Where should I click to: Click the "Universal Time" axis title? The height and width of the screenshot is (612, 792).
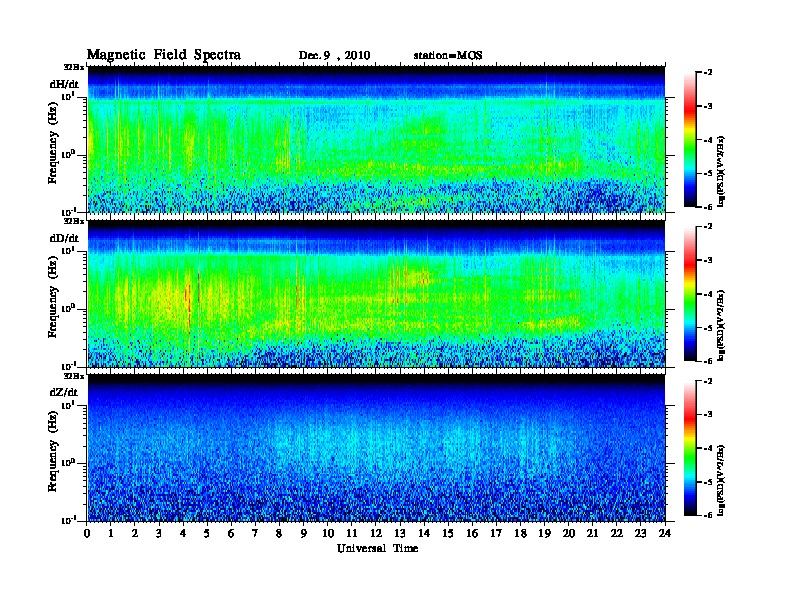[x=377, y=548]
